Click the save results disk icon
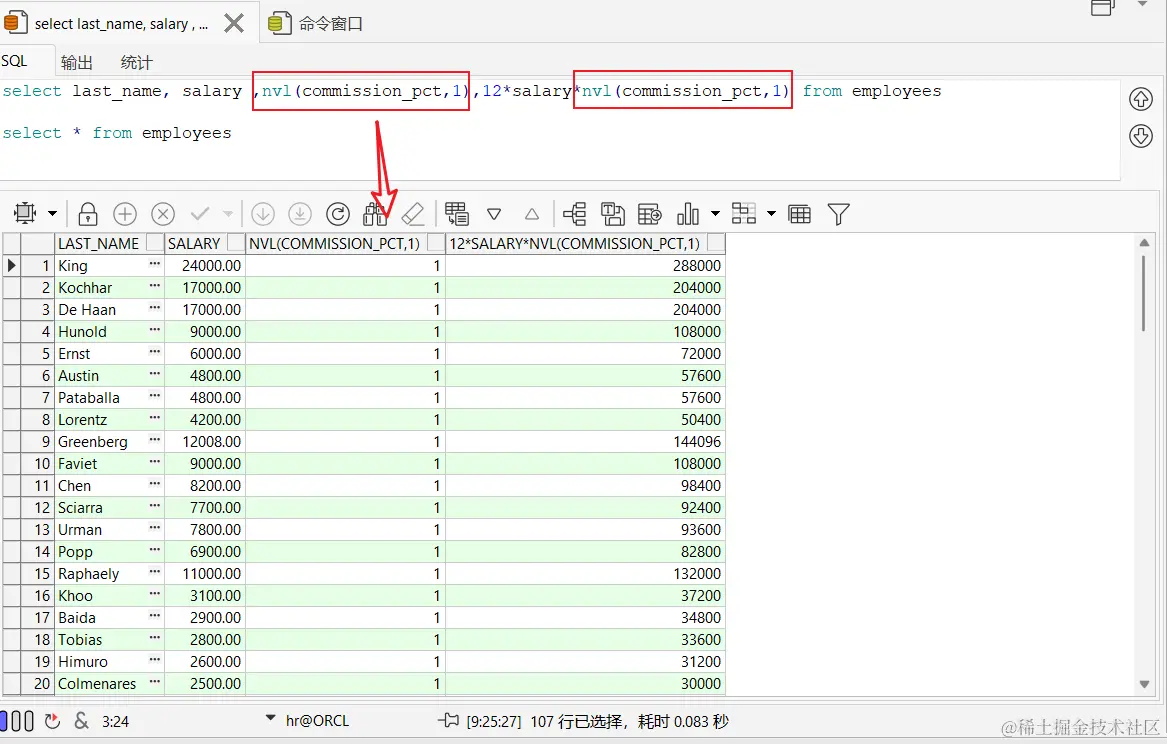This screenshot has height=744, width=1167. click(612, 214)
